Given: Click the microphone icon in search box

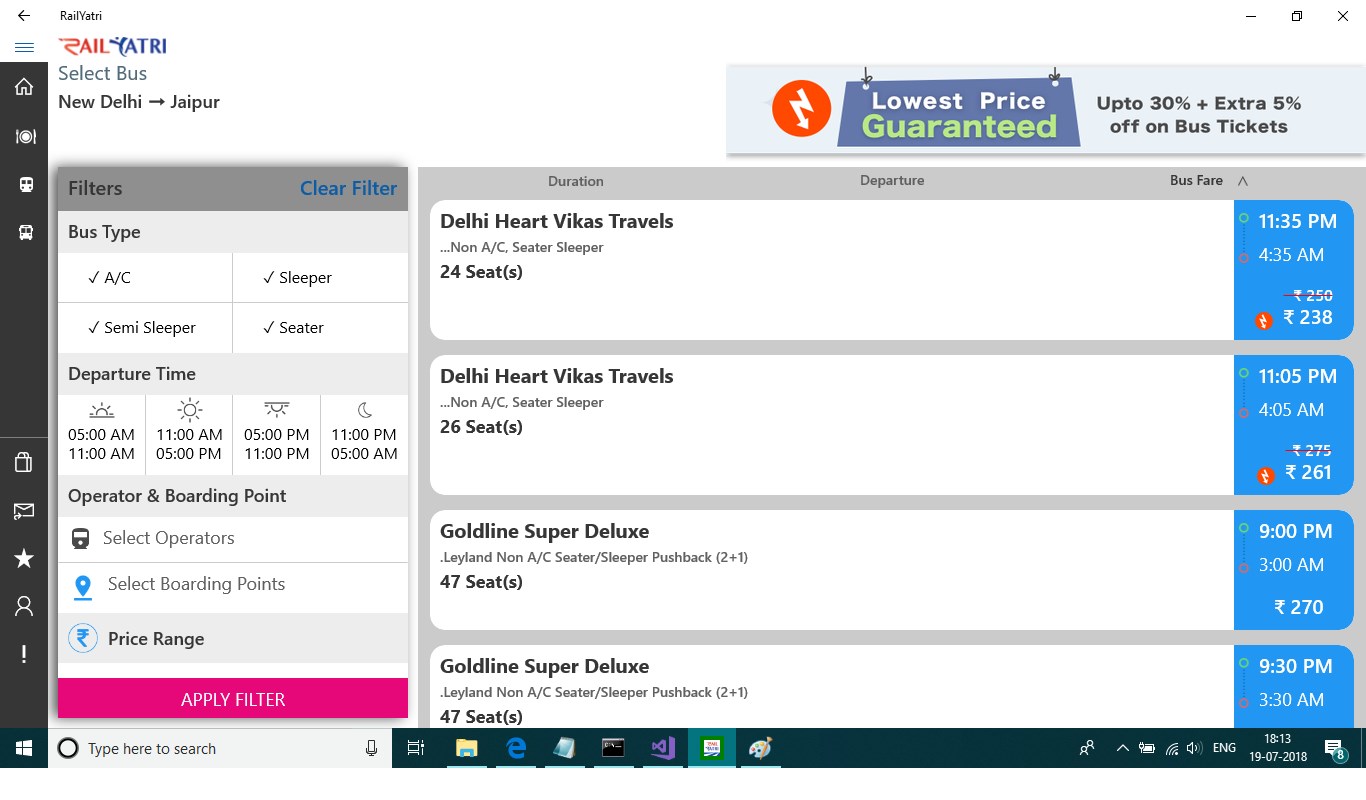Looking at the screenshot, I should coord(371,748).
